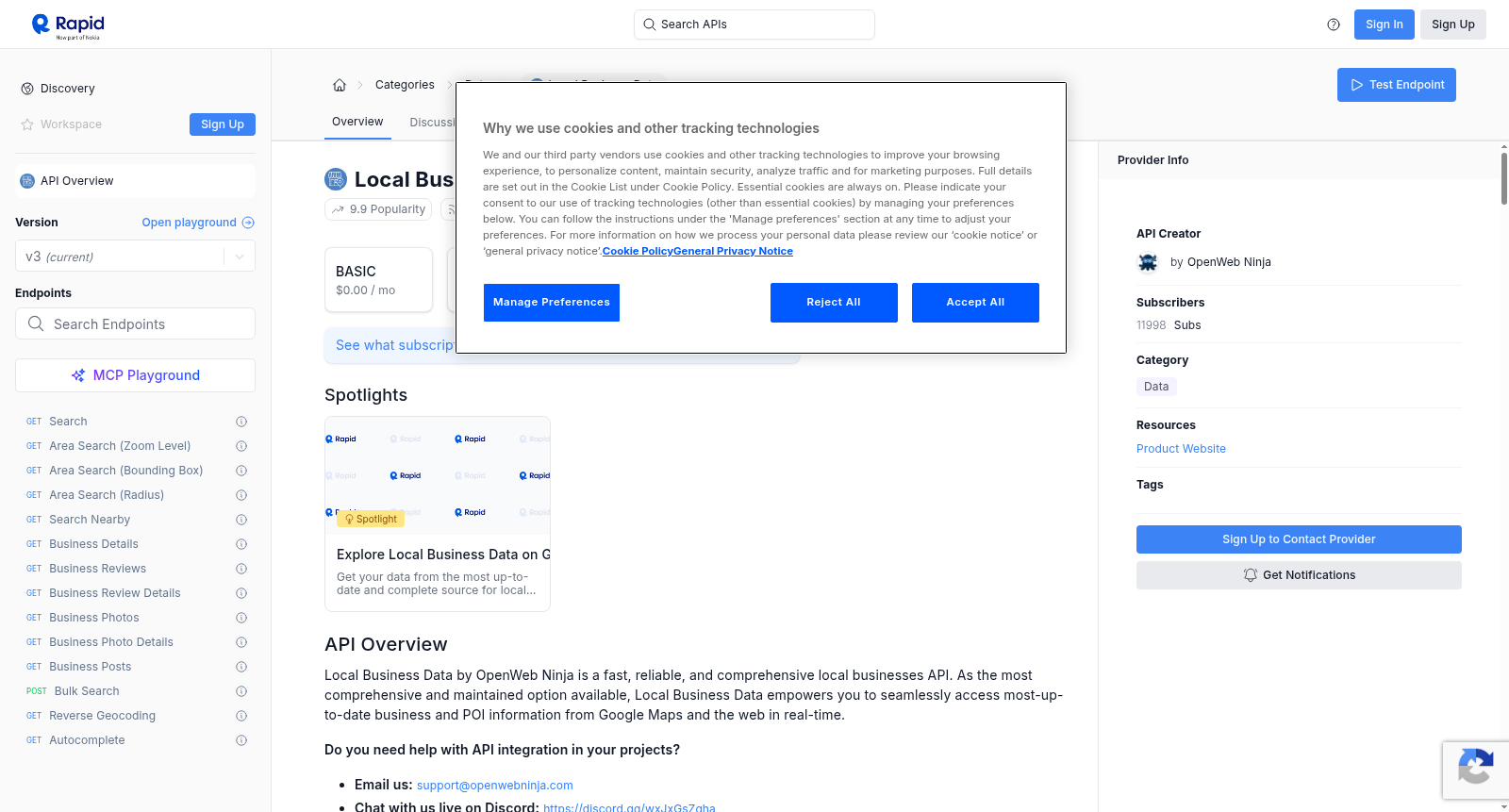The height and width of the screenshot is (812, 1509).
Task: Click the Discovery compass icon
Action: (x=27, y=89)
